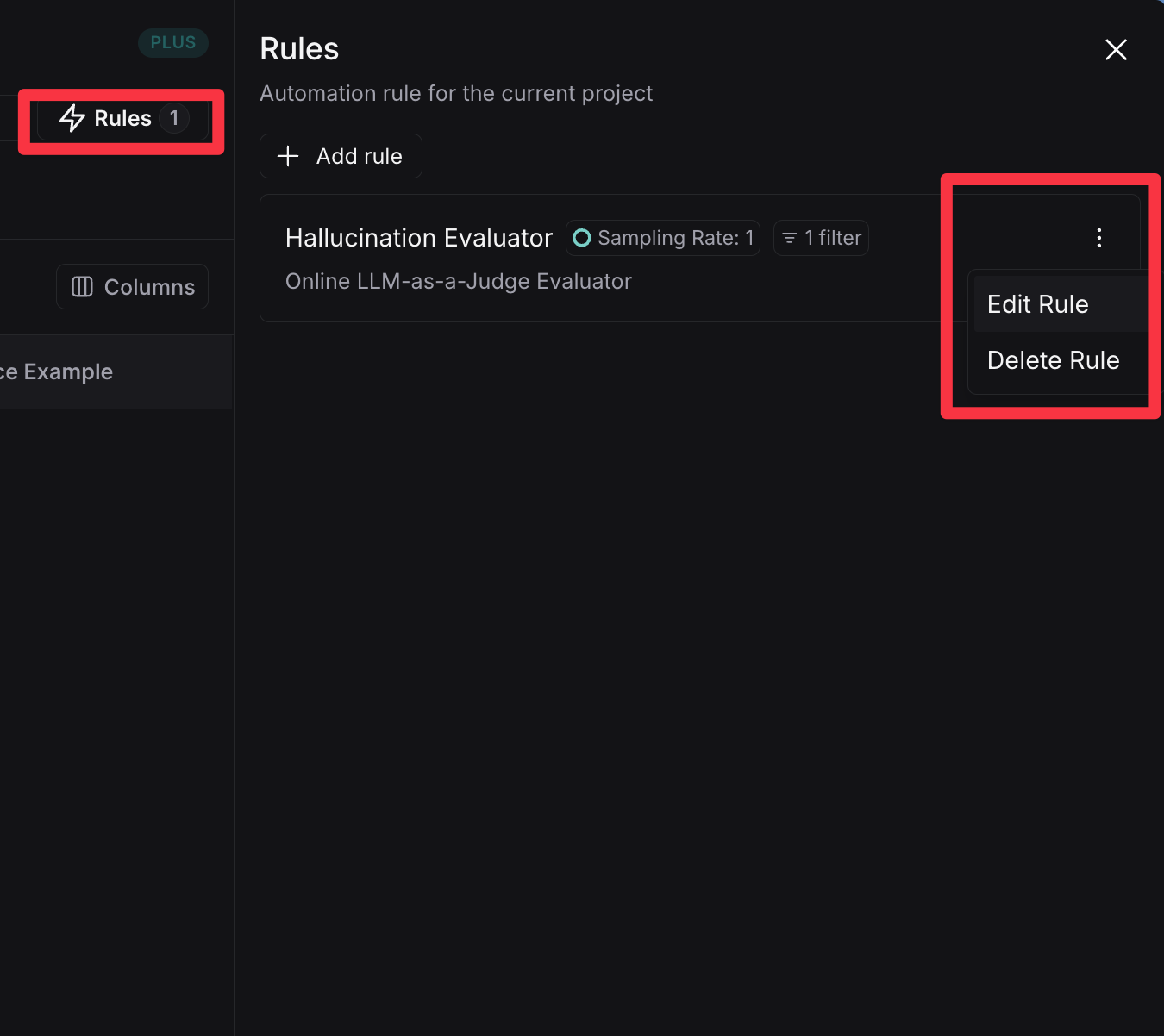
Task: Click the plus icon in Add rule
Action: pos(288,156)
